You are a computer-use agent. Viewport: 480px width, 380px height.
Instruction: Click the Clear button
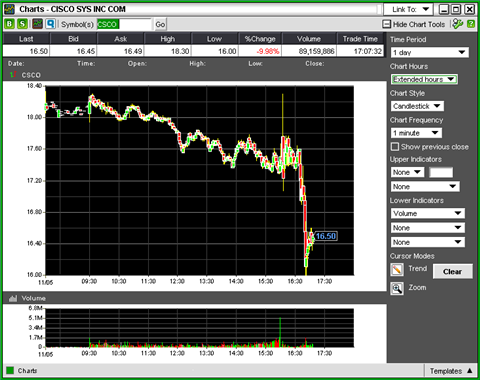452,272
